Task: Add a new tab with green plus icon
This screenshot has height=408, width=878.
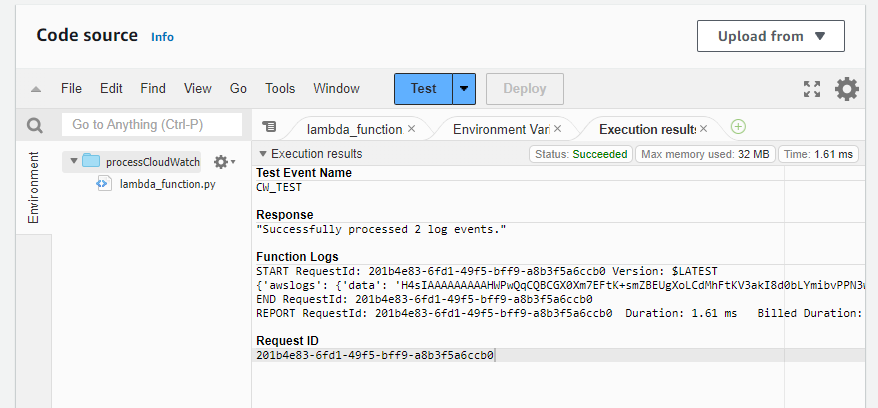Action: pyautogui.click(x=738, y=127)
